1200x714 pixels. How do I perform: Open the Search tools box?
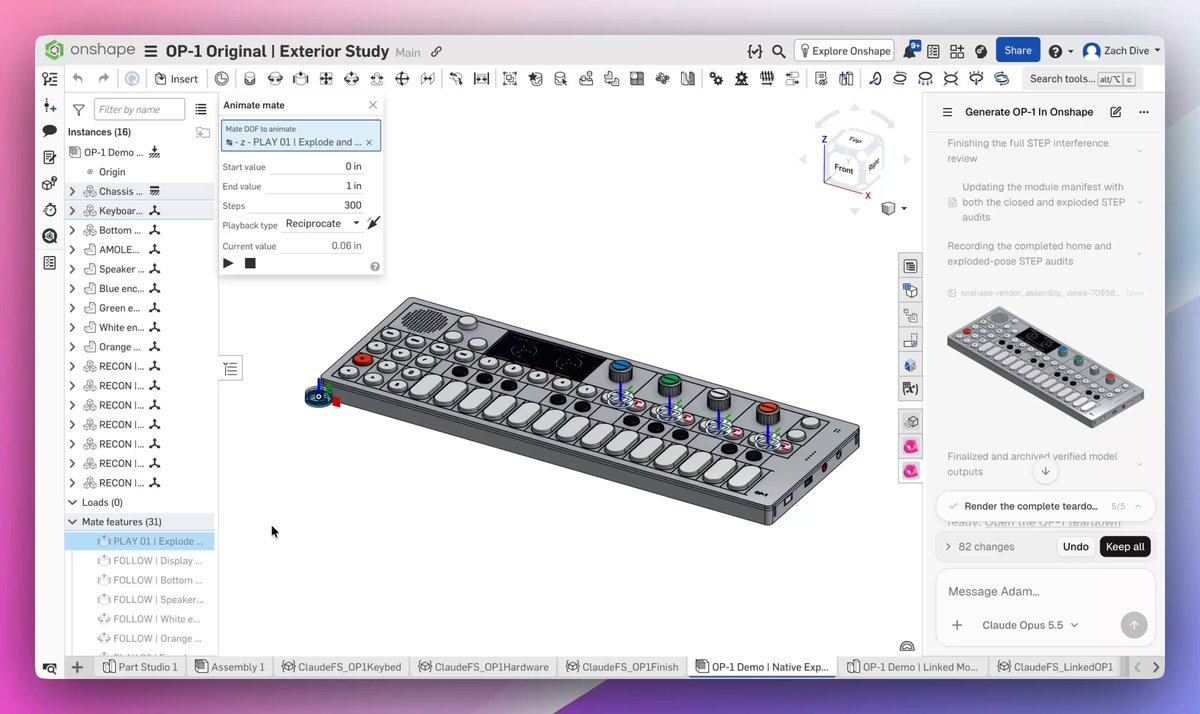coord(1084,79)
